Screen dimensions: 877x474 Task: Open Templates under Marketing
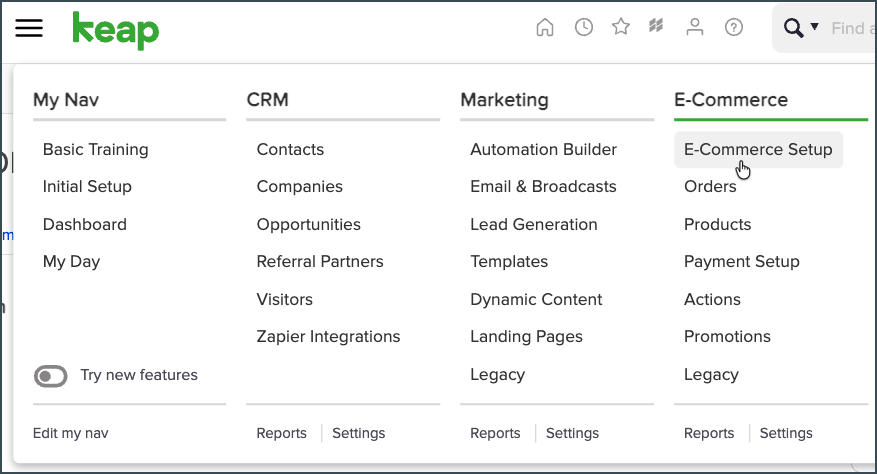tap(509, 261)
